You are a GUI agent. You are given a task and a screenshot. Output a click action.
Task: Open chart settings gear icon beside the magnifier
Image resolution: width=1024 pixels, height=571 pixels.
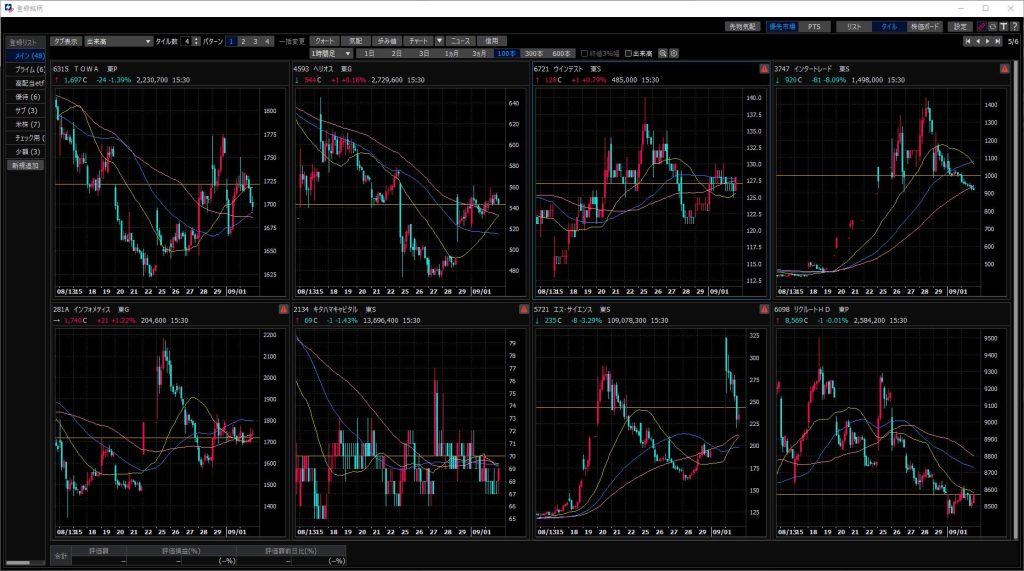coord(673,53)
